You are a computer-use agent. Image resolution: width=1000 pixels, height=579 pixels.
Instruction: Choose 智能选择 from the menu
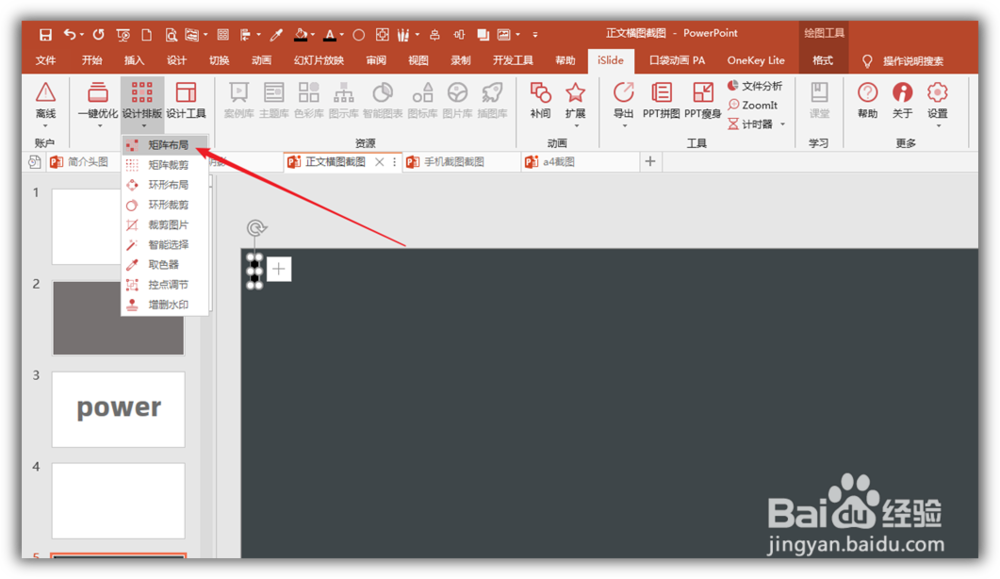tap(165, 244)
